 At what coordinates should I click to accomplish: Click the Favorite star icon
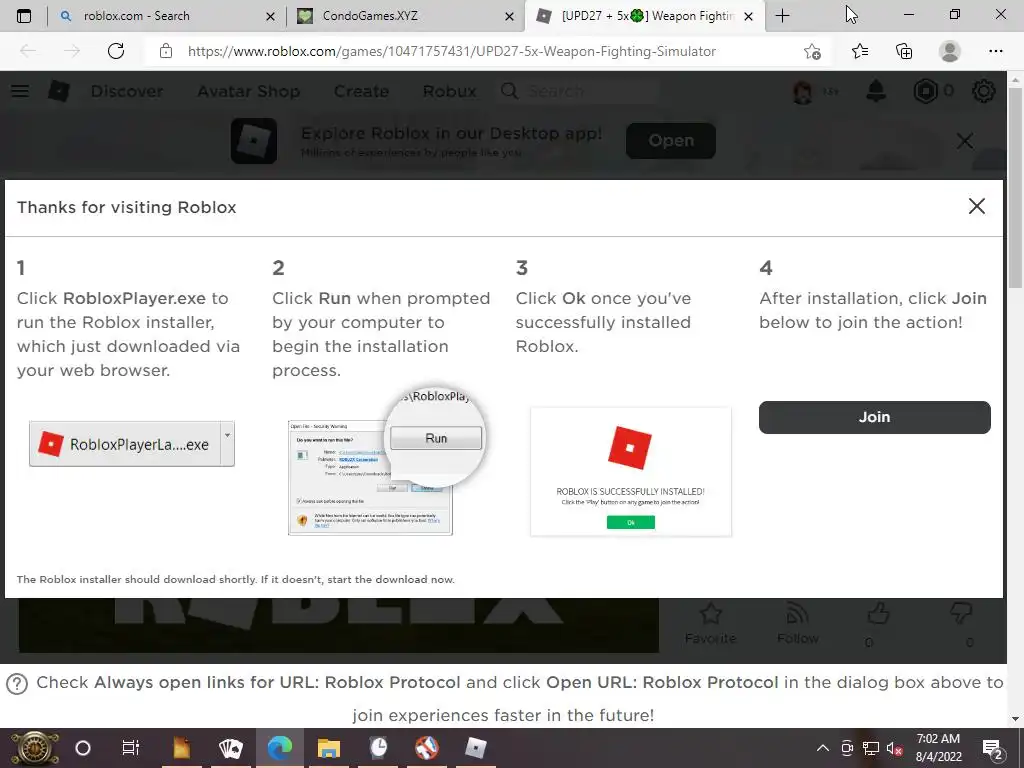(x=711, y=614)
